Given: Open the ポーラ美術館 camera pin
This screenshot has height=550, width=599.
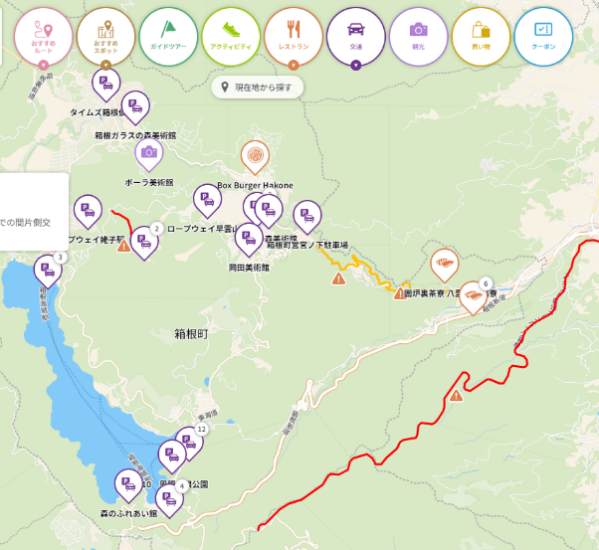Looking at the screenshot, I should click(149, 154).
